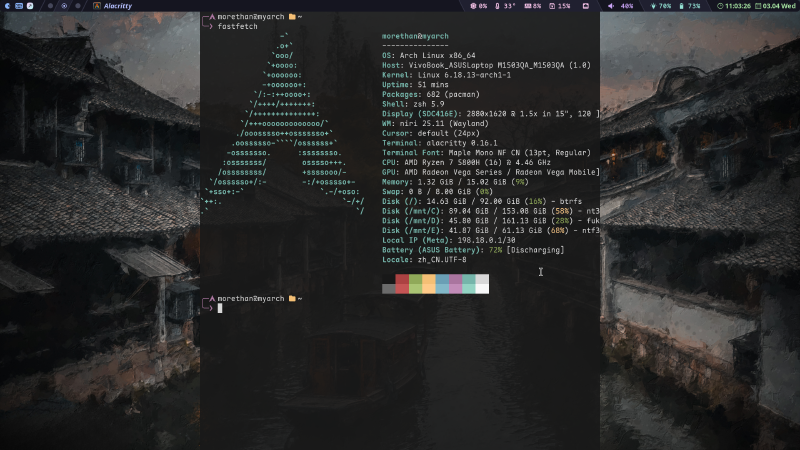Click the Alacritty app icon in top bar
This screenshot has width=800, height=450.
coord(96,6)
